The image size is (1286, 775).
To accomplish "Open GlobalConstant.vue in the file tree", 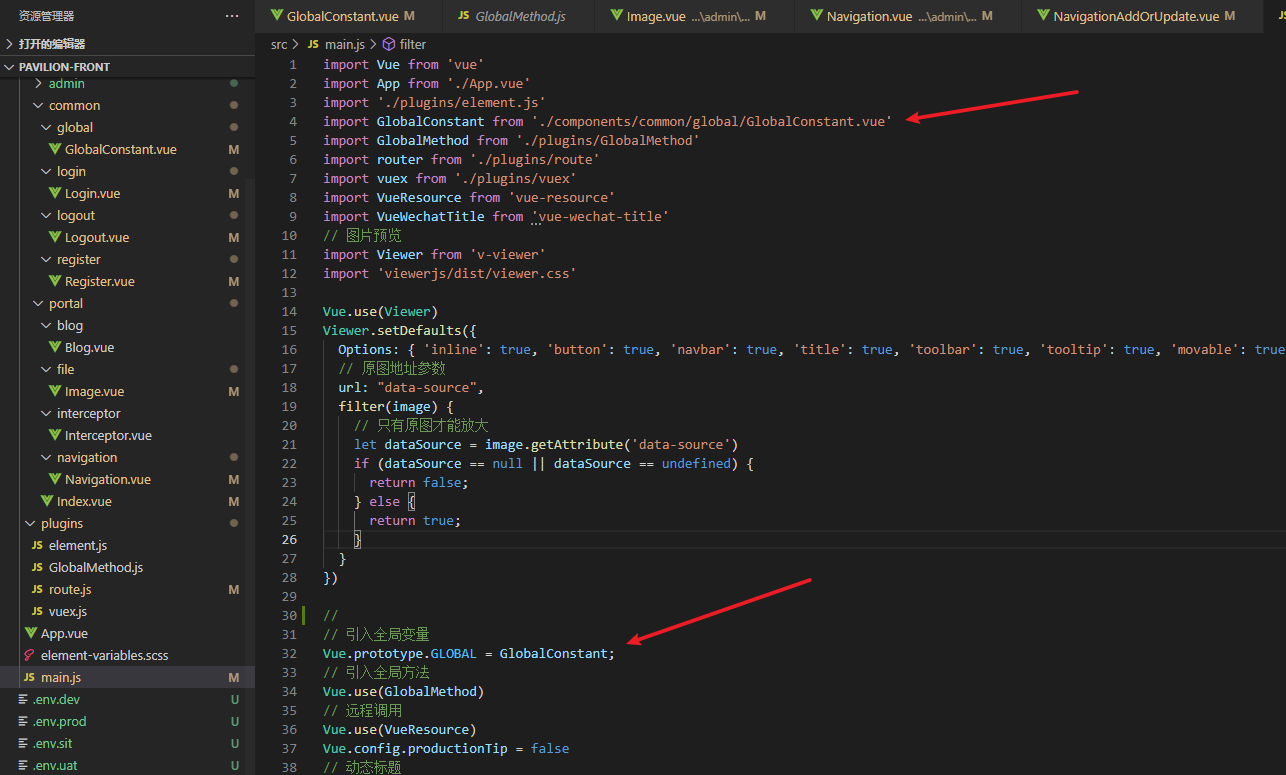I will click(x=121, y=149).
